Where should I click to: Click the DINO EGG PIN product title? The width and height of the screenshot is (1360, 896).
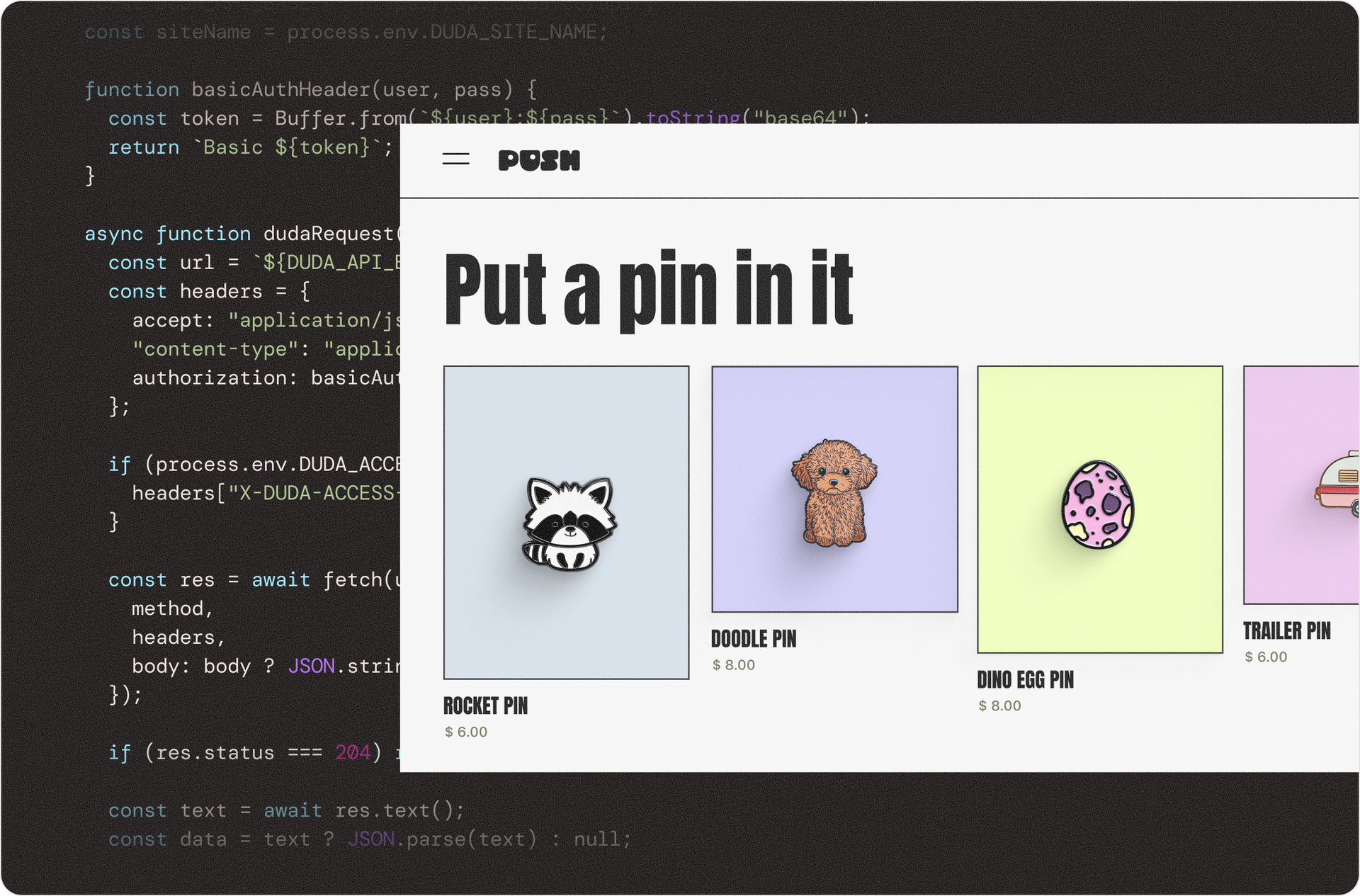click(1025, 680)
